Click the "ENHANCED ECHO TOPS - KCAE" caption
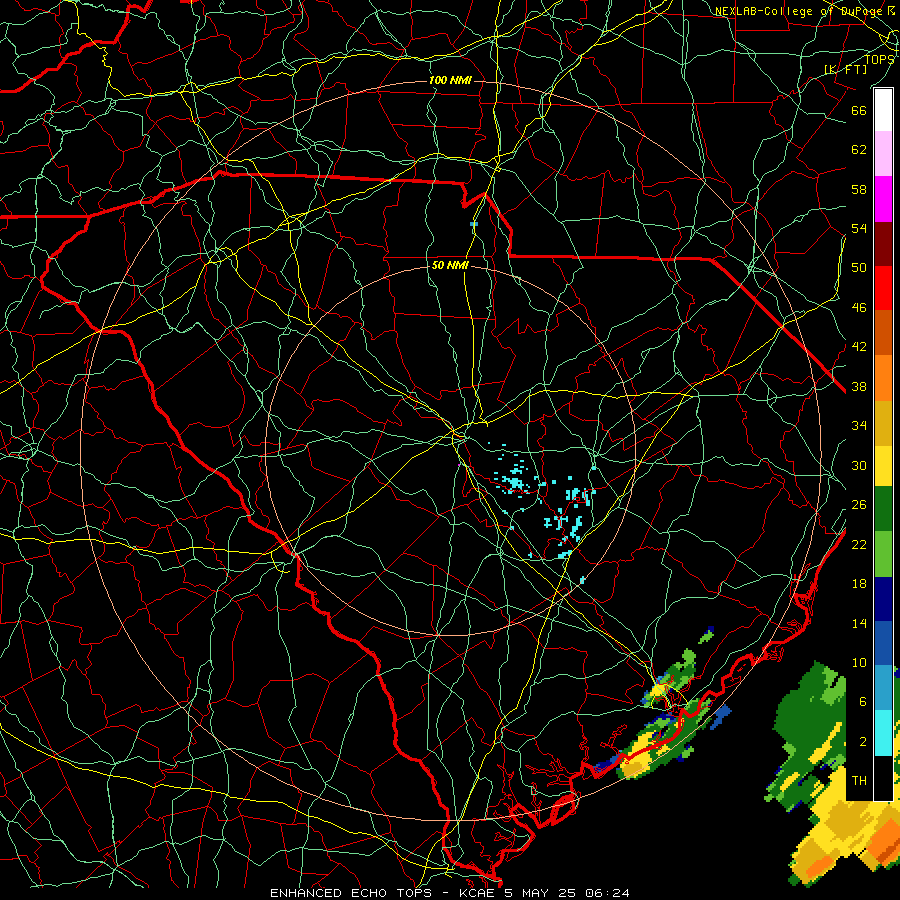The width and height of the screenshot is (900, 900). [x=381, y=893]
